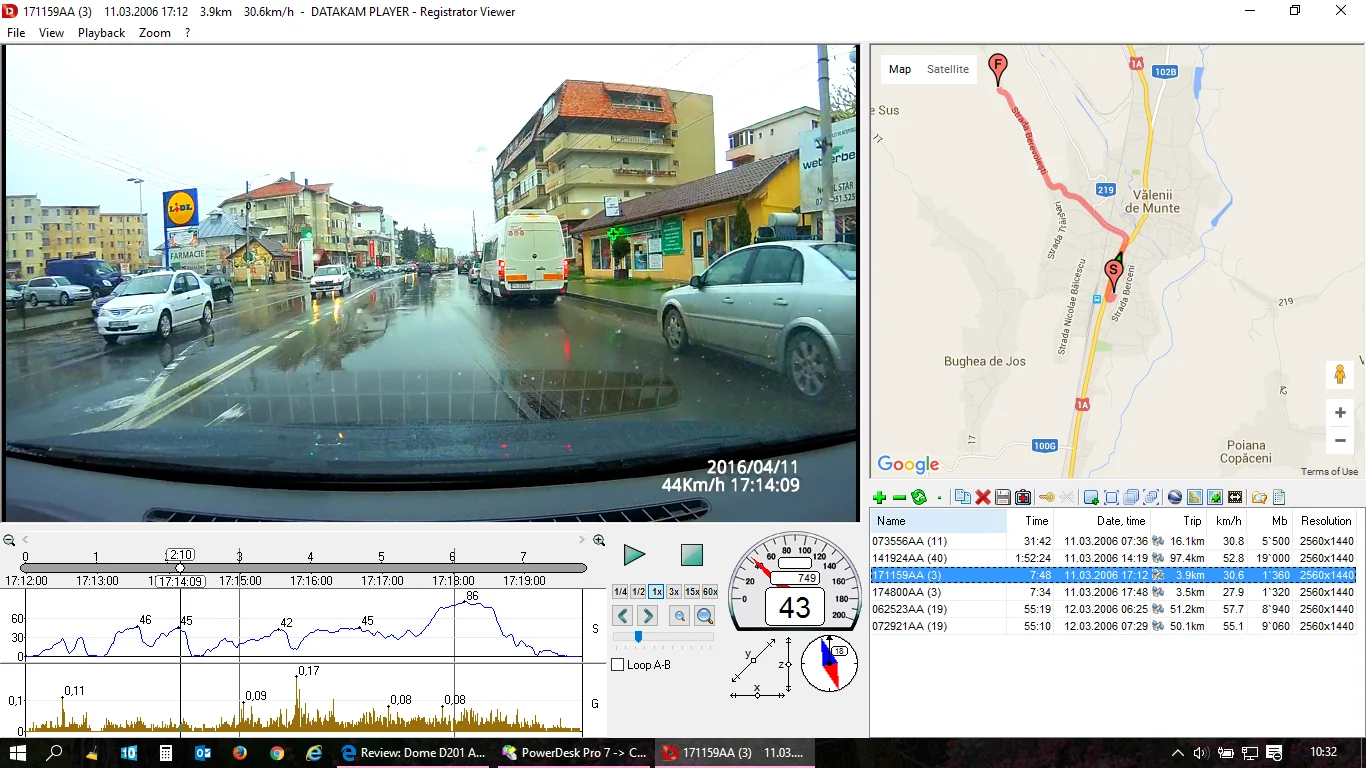Open the File menu
The height and width of the screenshot is (768, 1366).
(x=16, y=33)
